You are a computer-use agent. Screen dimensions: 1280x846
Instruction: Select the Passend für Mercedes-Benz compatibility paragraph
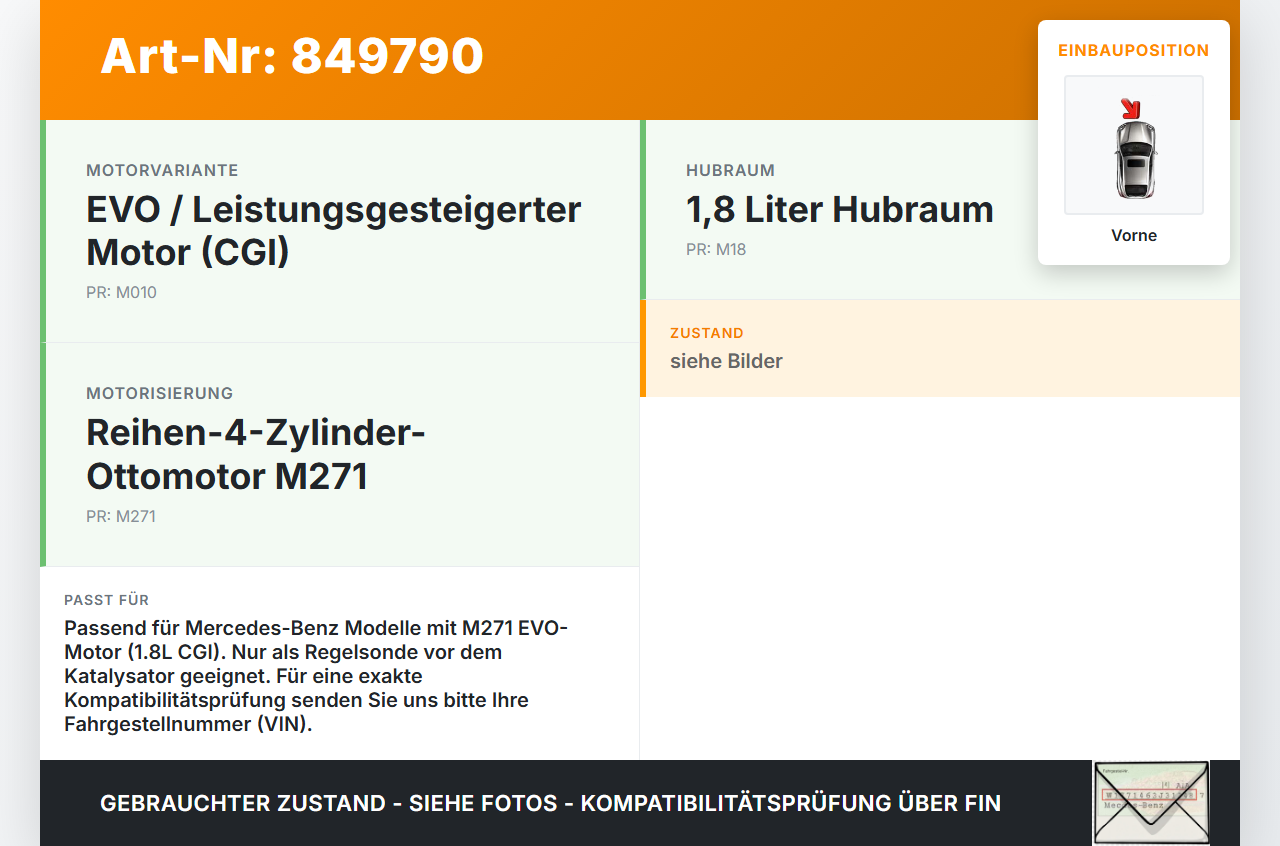click(316, 676)
